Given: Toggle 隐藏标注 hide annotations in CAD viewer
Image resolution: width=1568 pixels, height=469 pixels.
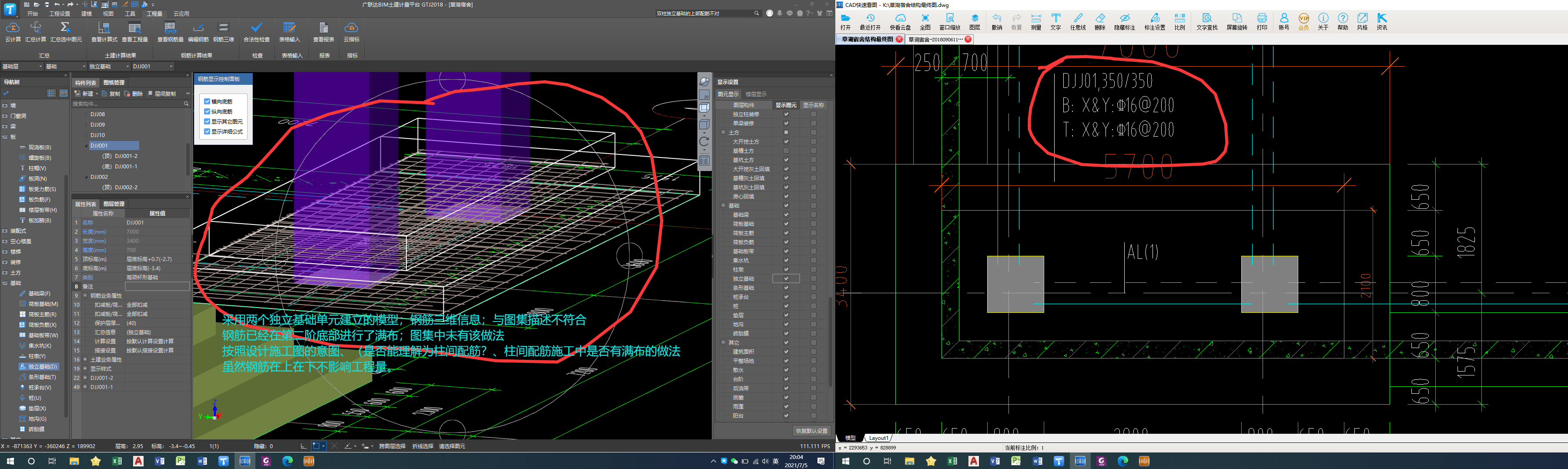Looking at the screenshot, I should [1124, 22].
